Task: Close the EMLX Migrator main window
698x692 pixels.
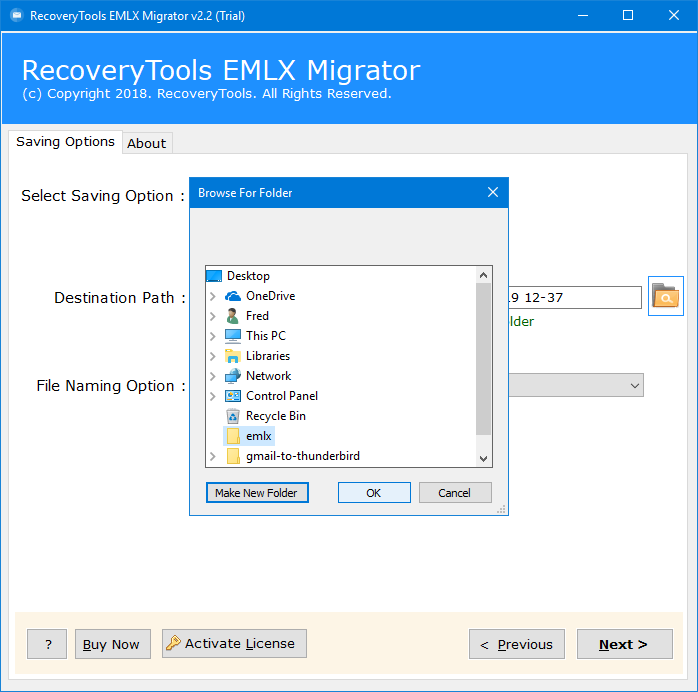Action: (x=674, y=16)
